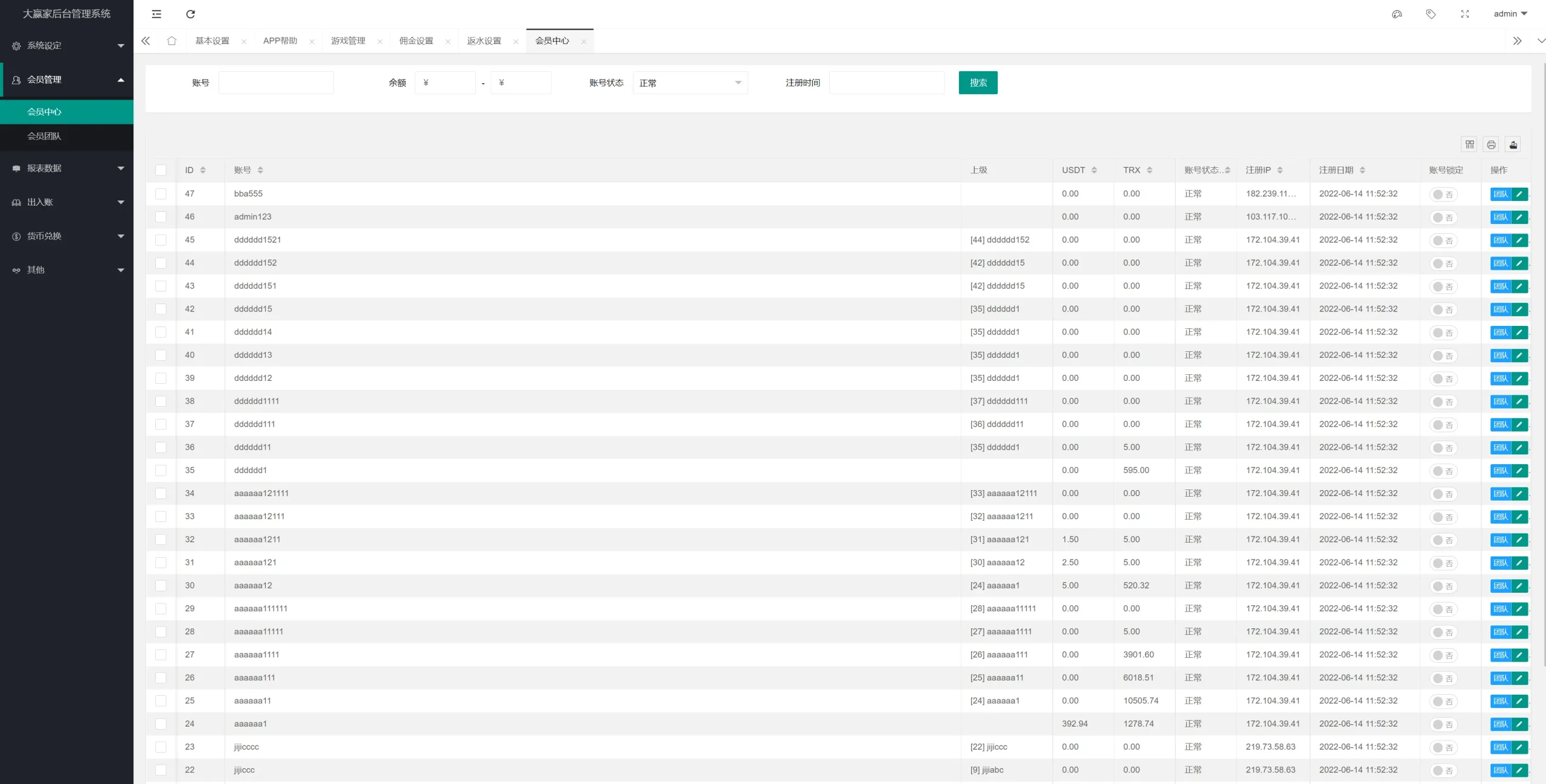Click the column display settings icon above the table
1546x784 pixels.
pos(1470,144)
